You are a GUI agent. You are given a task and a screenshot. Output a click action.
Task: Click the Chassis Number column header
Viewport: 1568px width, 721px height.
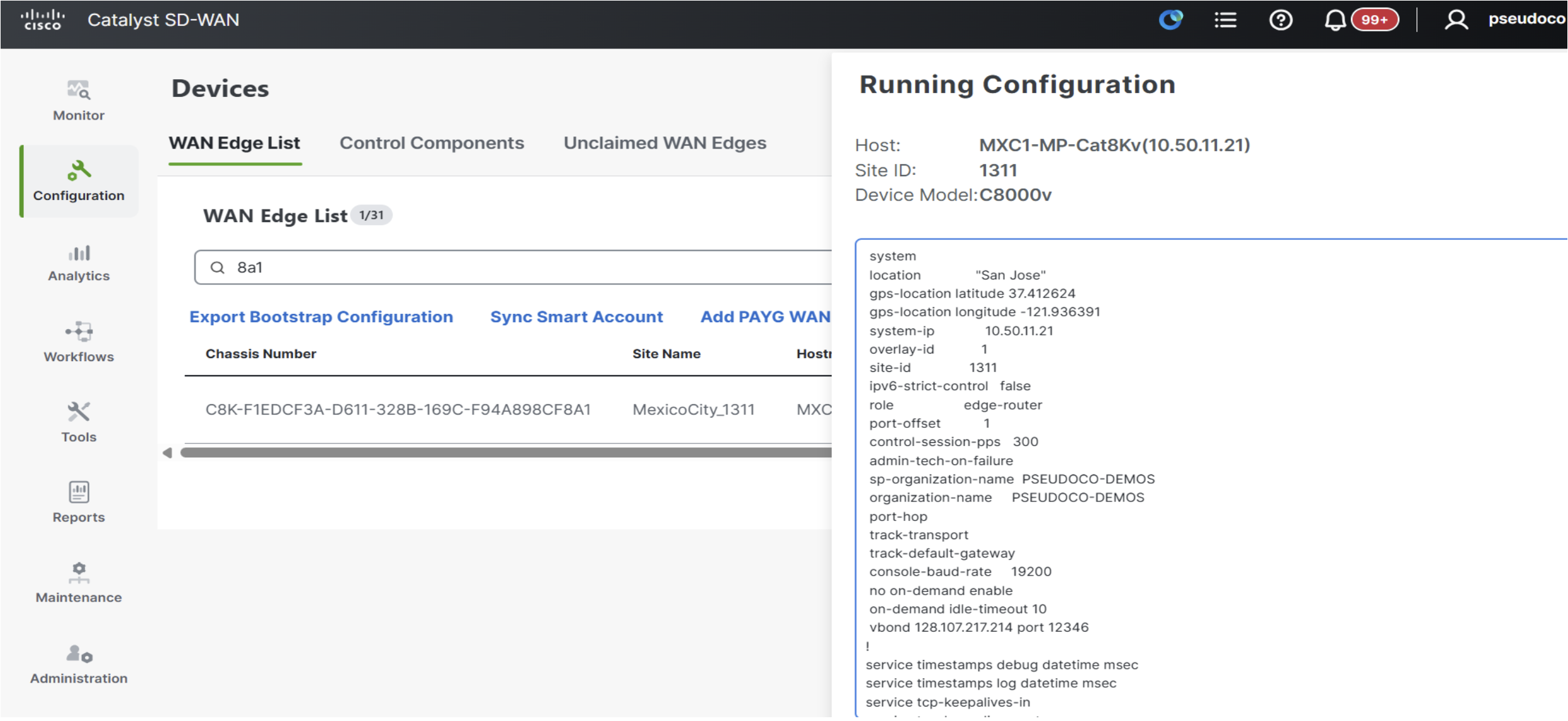(260, 354)
